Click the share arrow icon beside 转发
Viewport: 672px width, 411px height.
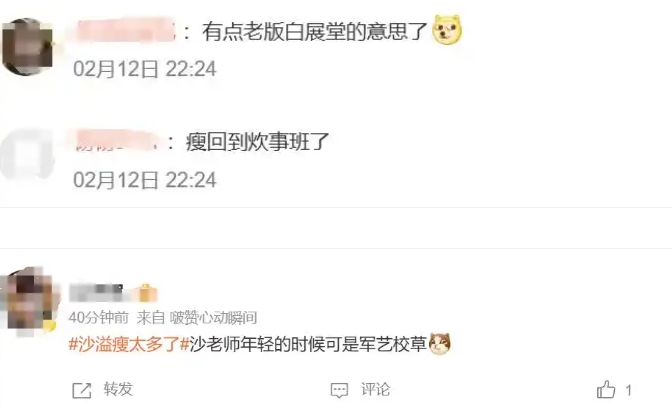tap(81, 390)
